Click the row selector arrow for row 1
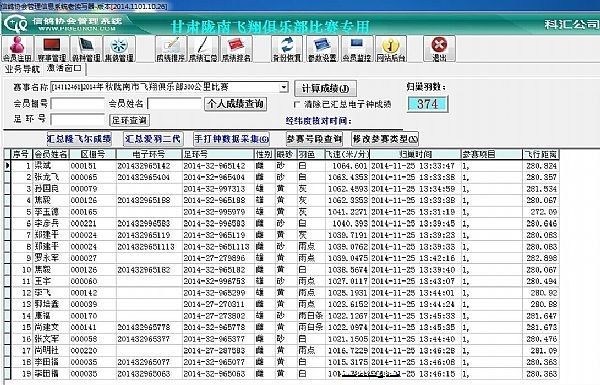Viewport: 600px width, 385px height. (7, 166)
